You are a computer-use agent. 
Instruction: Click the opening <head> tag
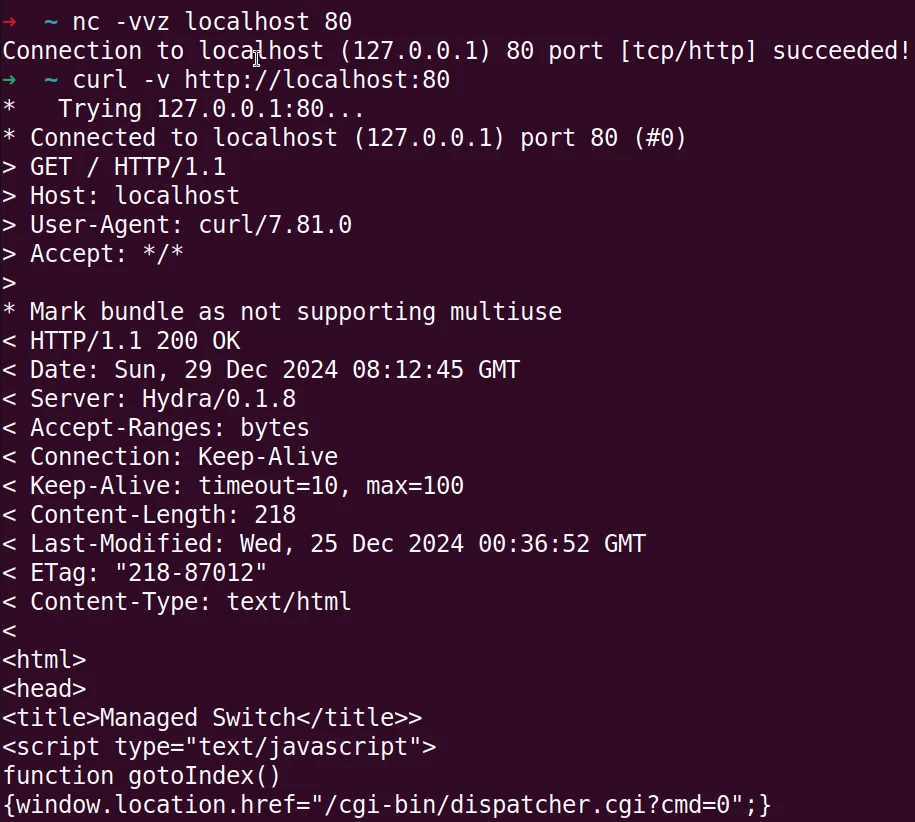[44, 688]
